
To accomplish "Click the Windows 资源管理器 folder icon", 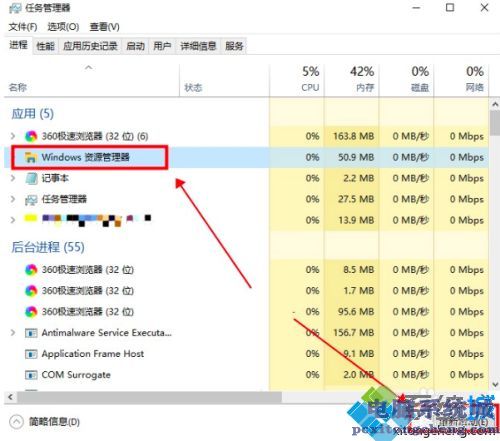I will (x=31, y=157).
